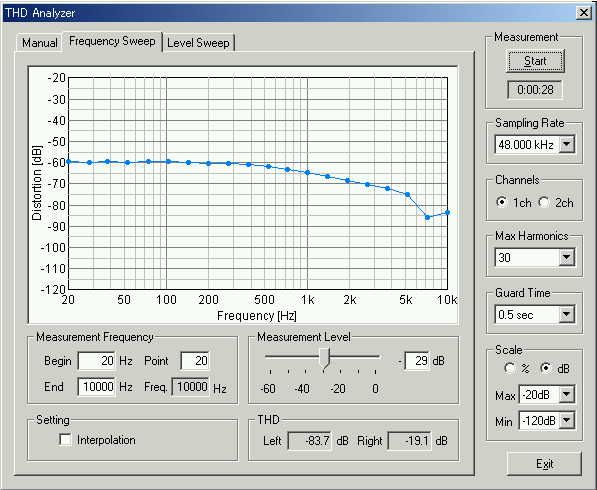Choose the dB scale radio button
The height and width of the screenshot is (490, 597).
coord(546,368)
